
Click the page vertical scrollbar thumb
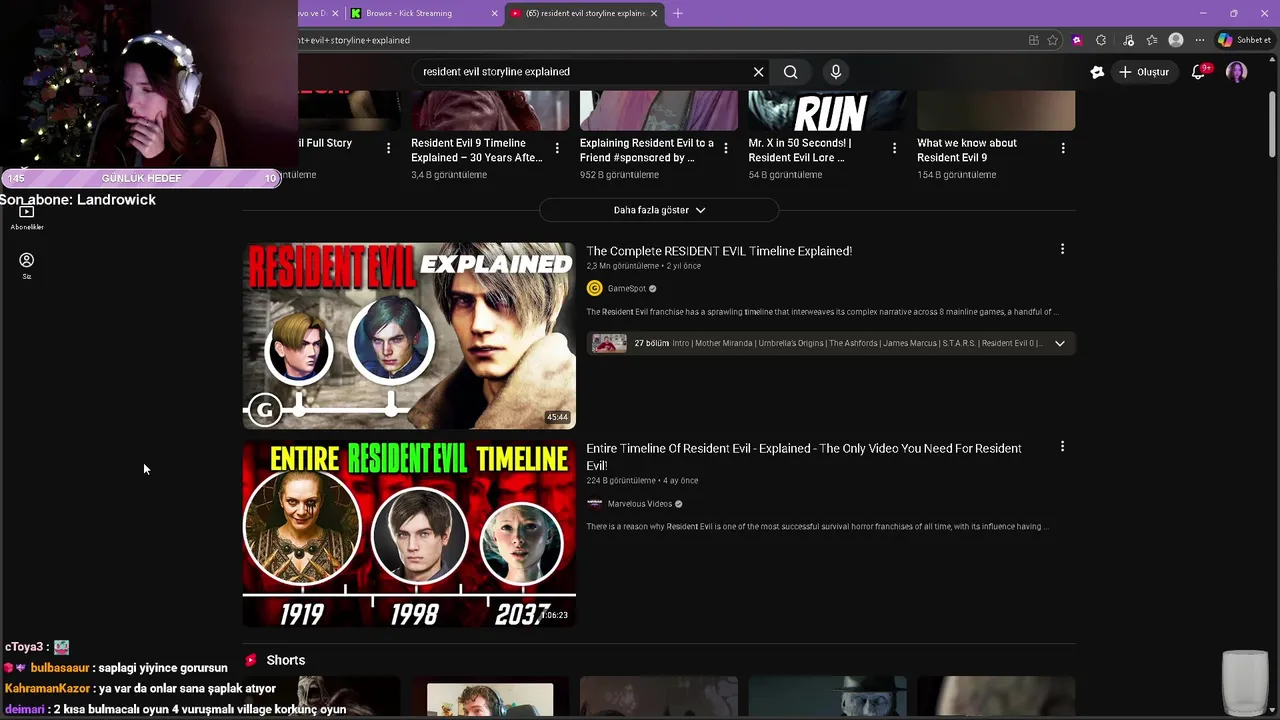coord(1272,125)
